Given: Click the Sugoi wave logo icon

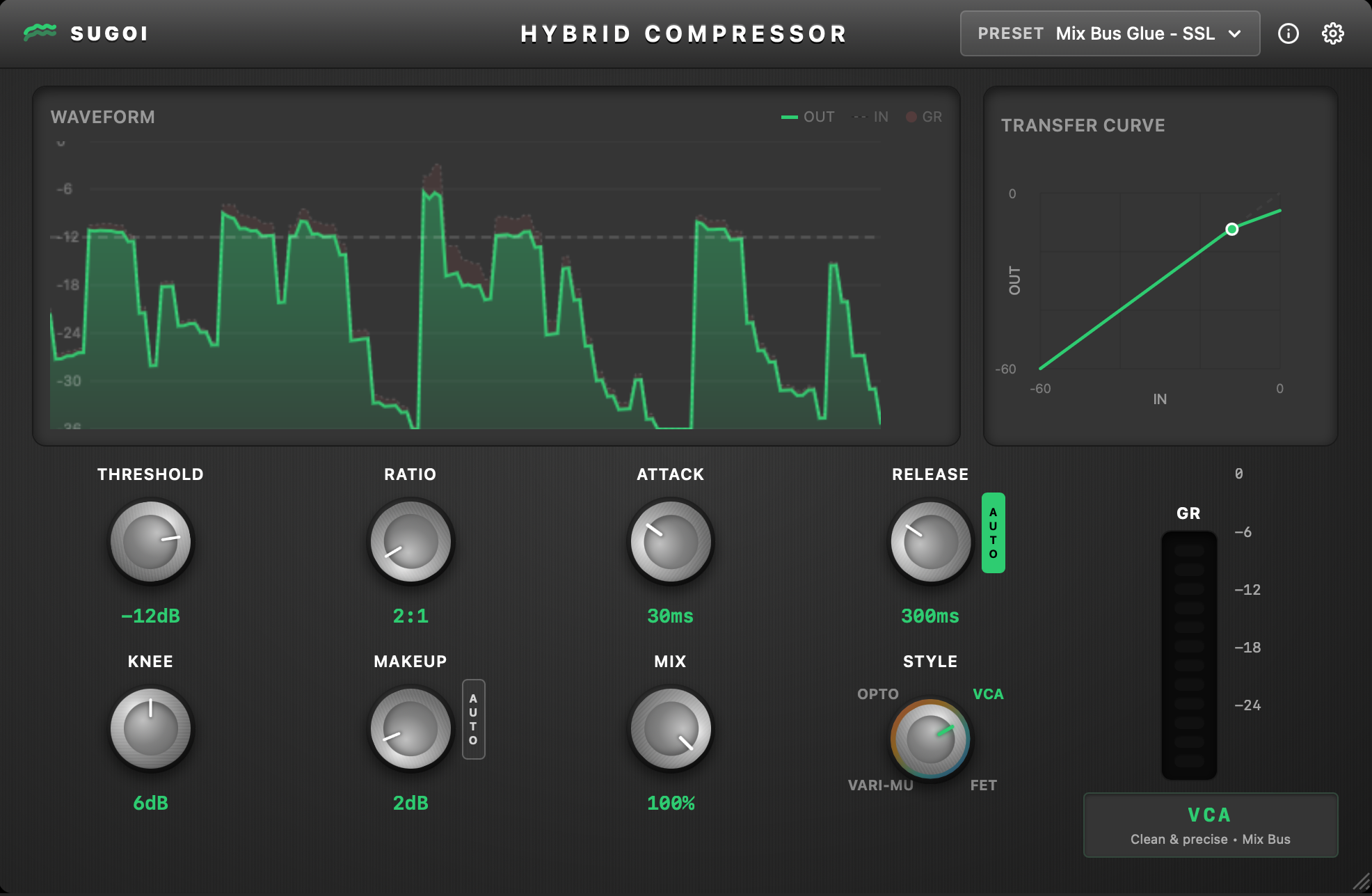Looking at the screenshot, I should coord(40,32).
